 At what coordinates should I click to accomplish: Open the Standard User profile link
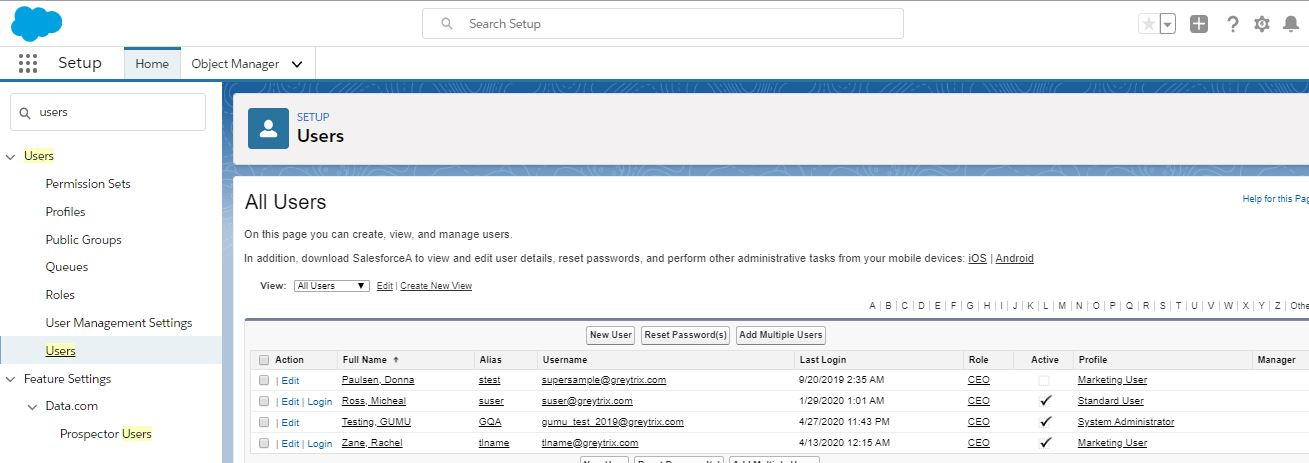[1110, 401]
